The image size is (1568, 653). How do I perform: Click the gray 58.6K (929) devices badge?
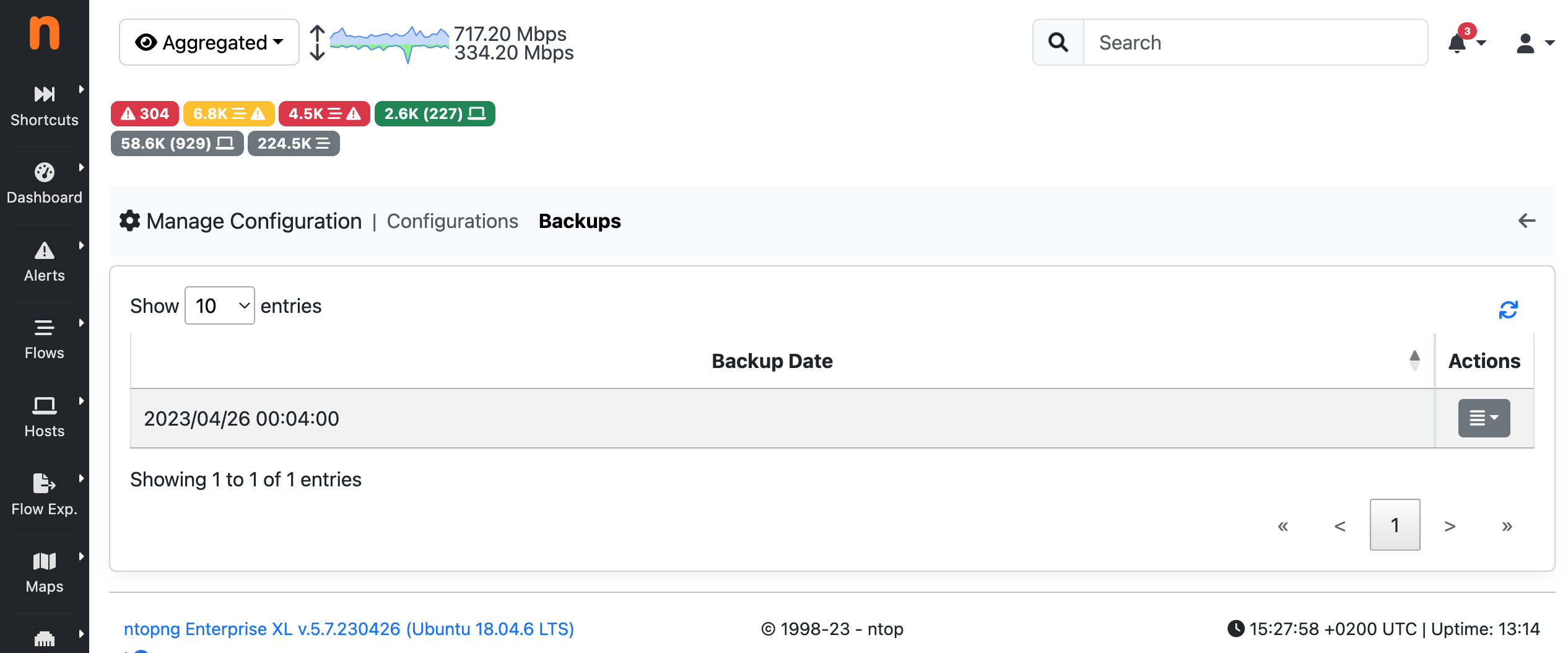(177, 143)
